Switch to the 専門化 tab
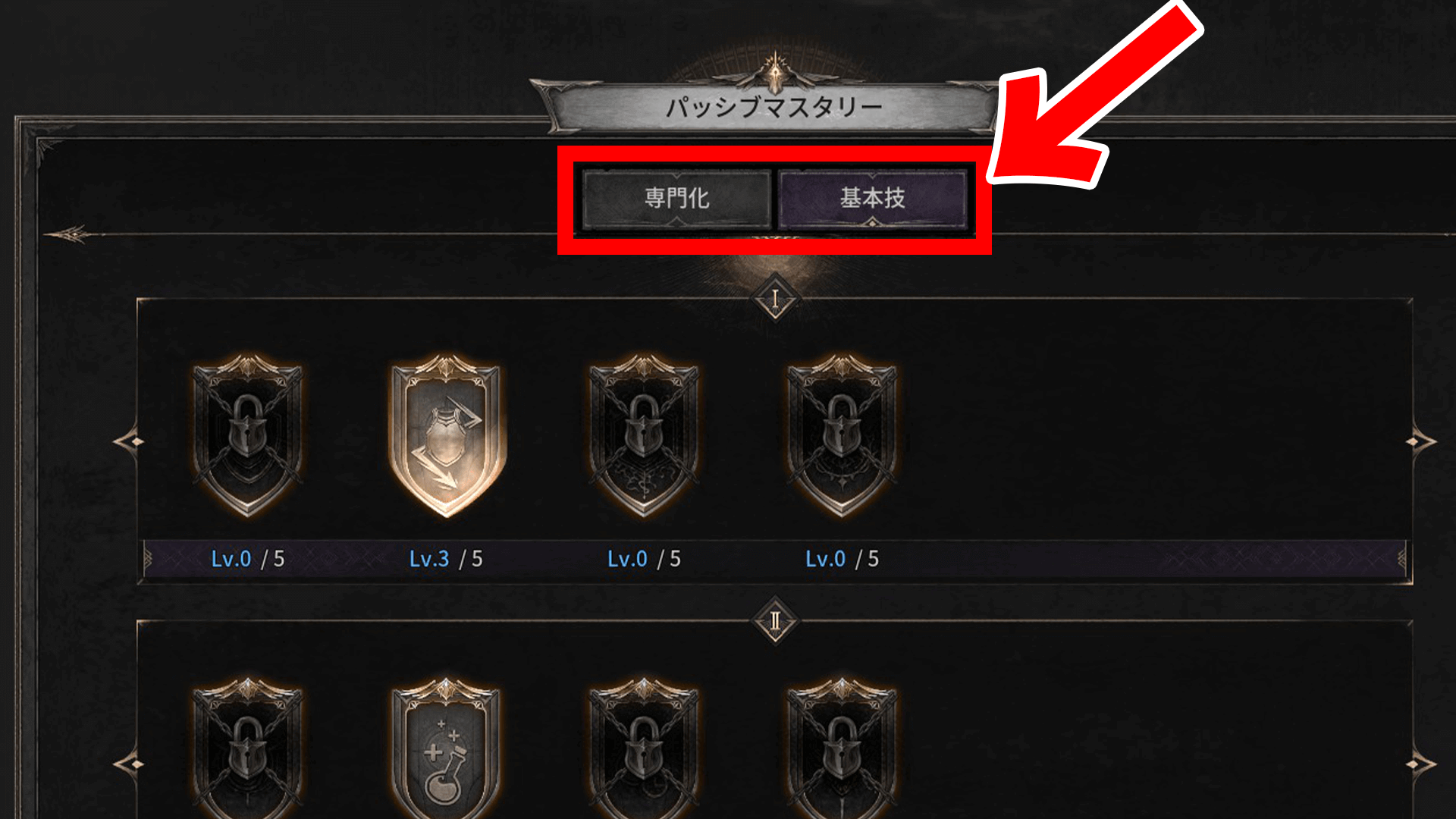Image resolution: width=1456 pixels, height=819 pixels. click(x=676, y=199)
